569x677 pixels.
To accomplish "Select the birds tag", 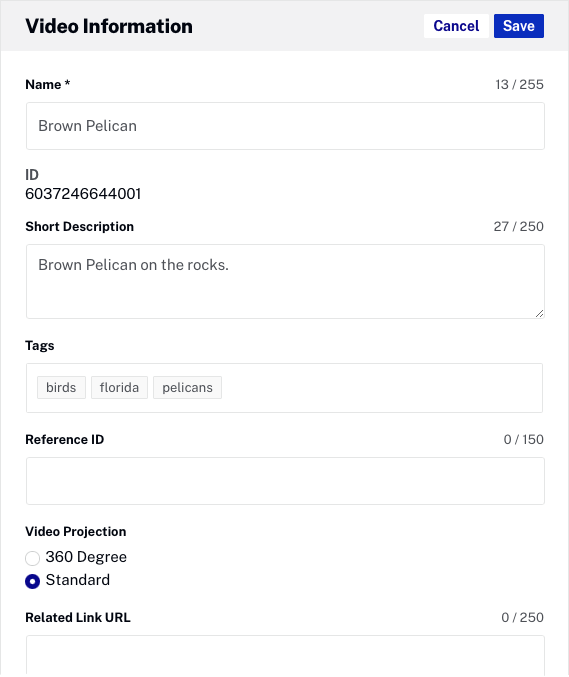I will pos(61,387).
